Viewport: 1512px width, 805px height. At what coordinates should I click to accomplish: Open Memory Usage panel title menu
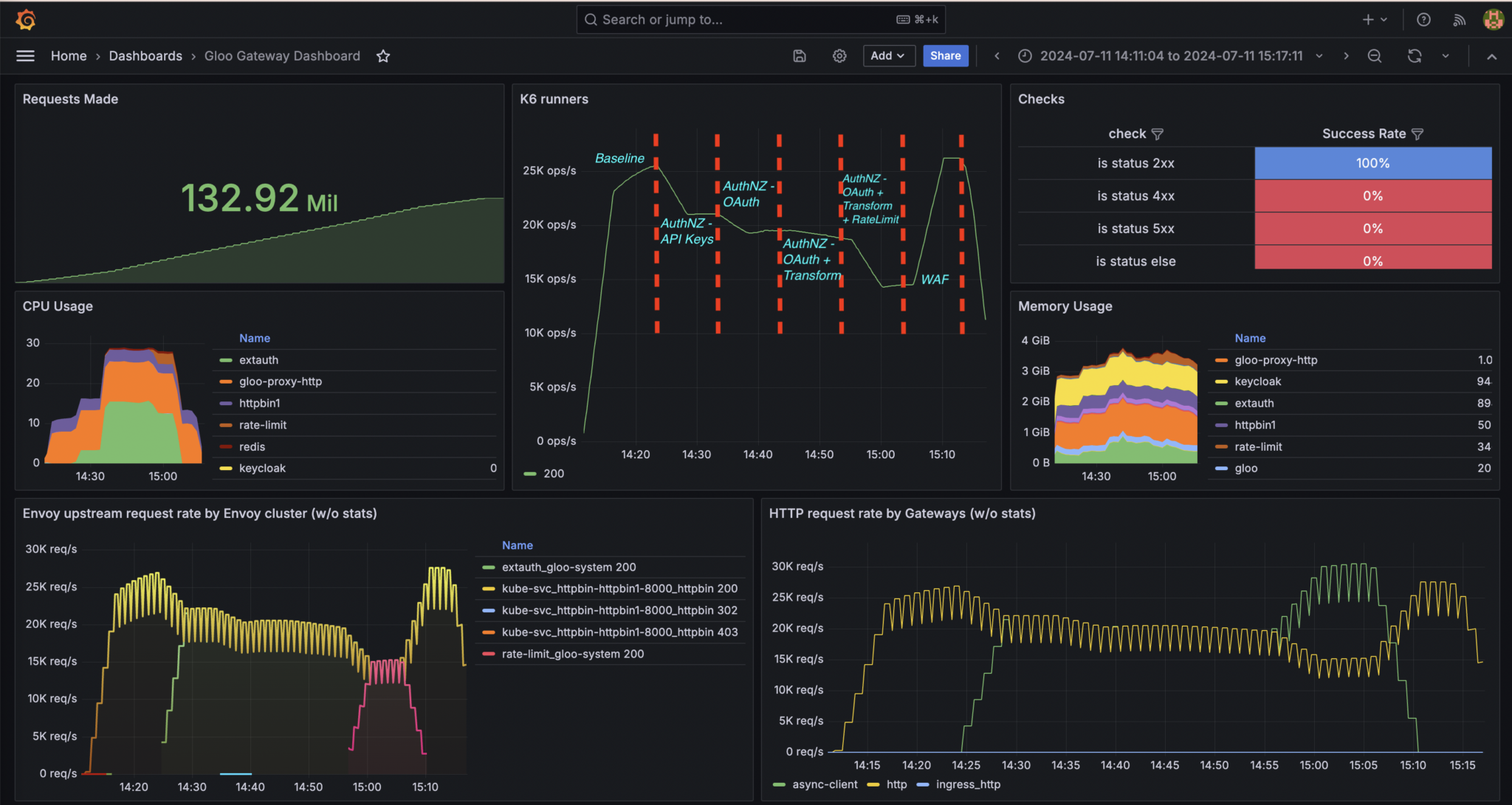1065,306
